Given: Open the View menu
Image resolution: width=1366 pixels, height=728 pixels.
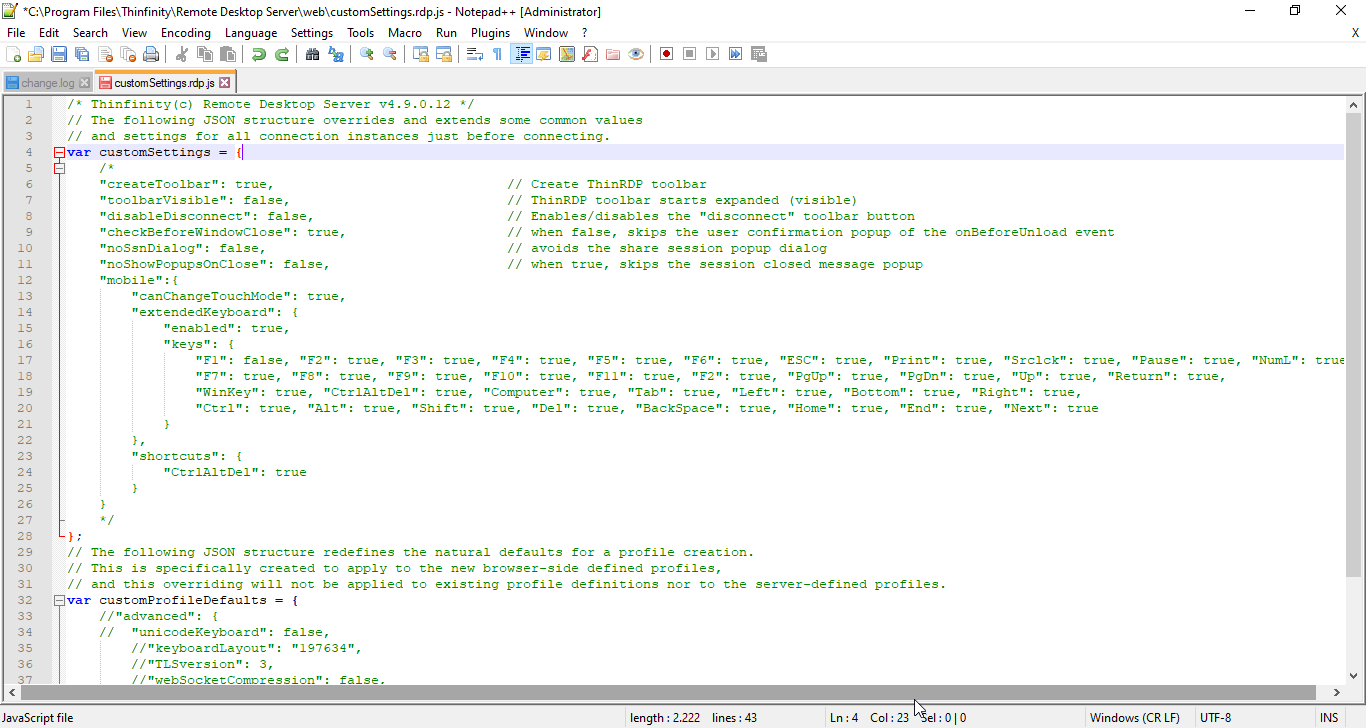Looking at the screenshot, I should click(x=134, y=32).
